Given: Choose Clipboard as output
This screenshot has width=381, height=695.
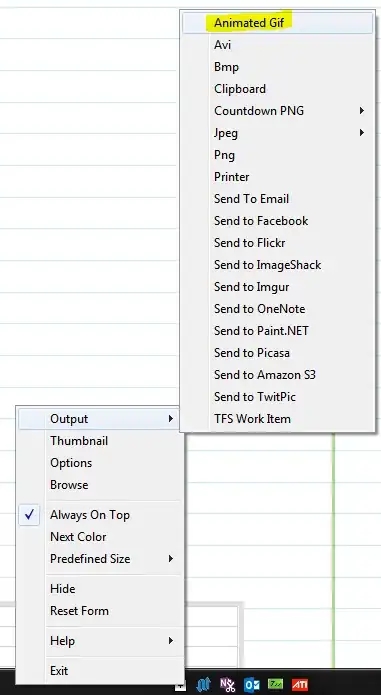Looking at the screenshot, I should pos(278,89).
